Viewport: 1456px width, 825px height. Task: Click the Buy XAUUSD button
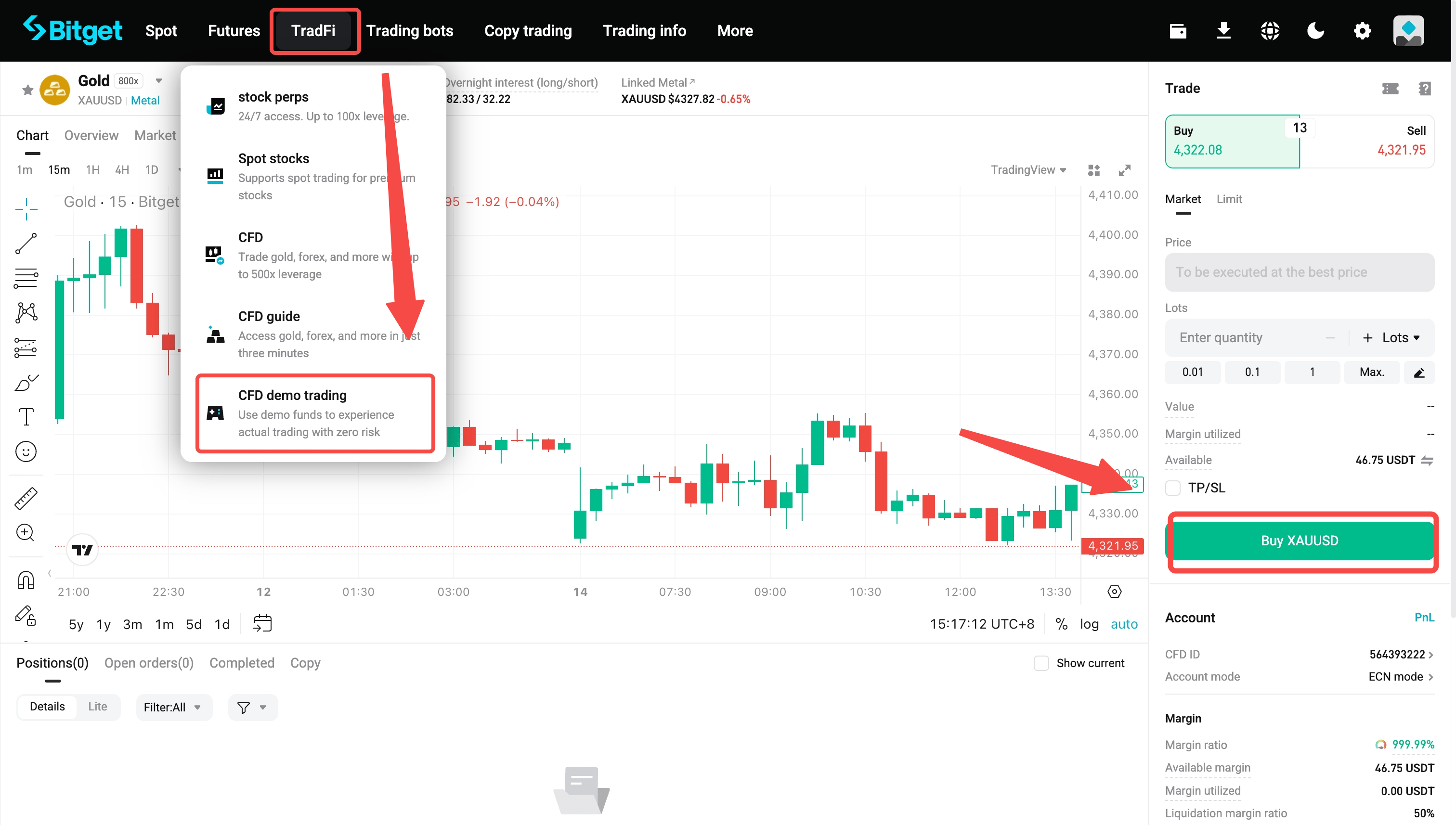coord(1299,541)
